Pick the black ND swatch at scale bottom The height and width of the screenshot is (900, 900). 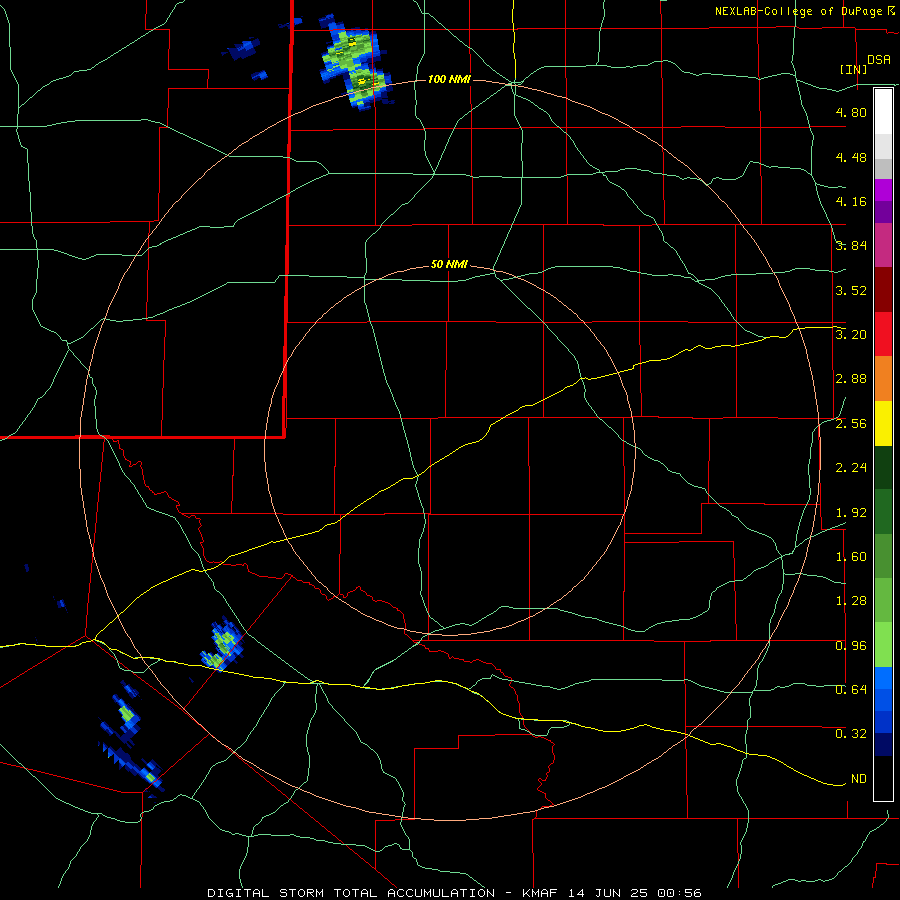(x=883, y=778)
